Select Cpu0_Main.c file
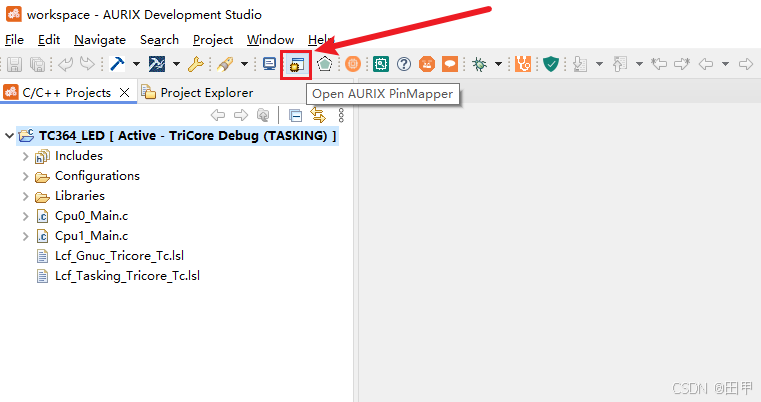This screenshot has width=761, height=402. tap(91, 216)
